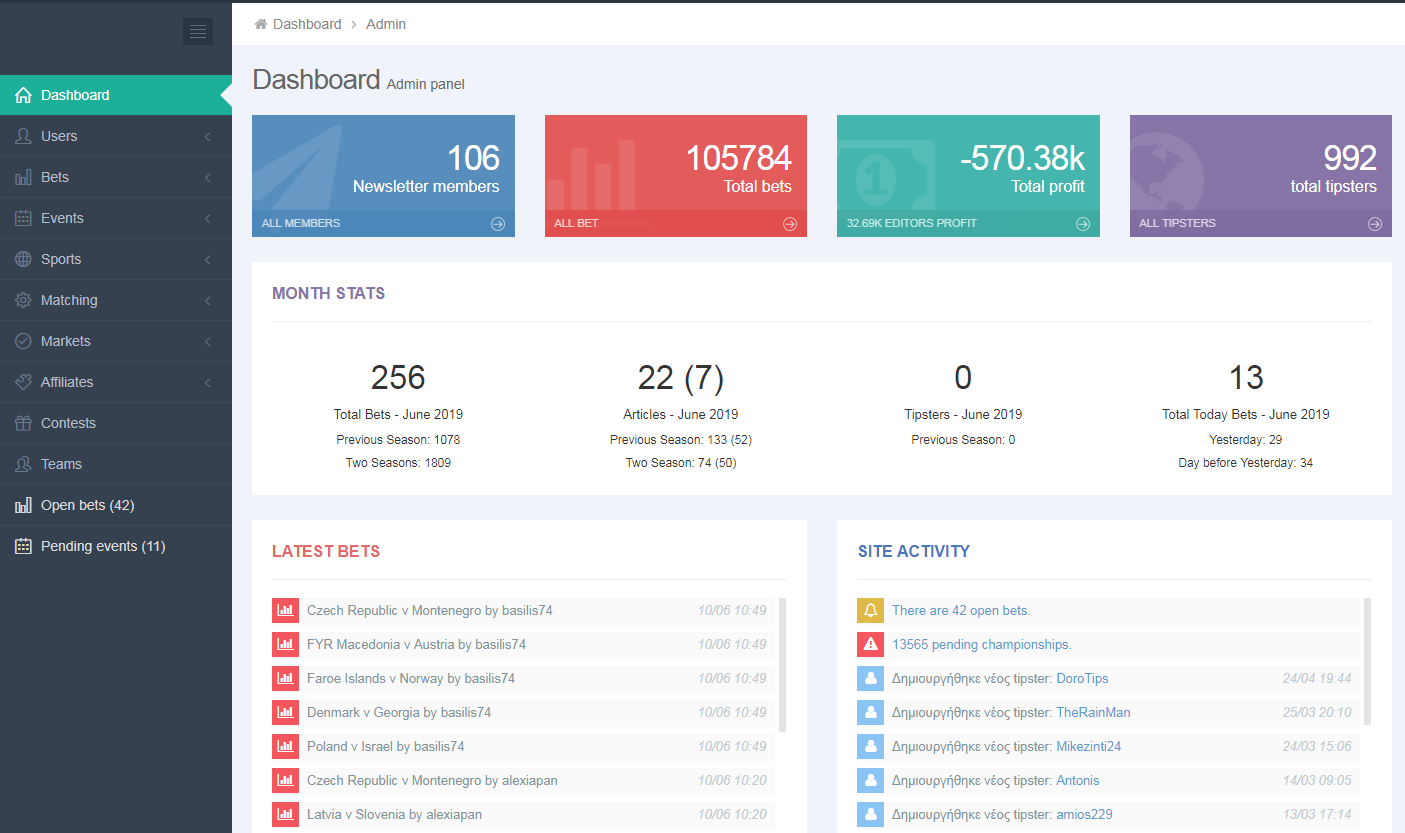Image resolution: width=1405 pixels, height=833 pixels.
Task: Expand the Users sidebar submenu chevron
Action: [x=207, y=136]
